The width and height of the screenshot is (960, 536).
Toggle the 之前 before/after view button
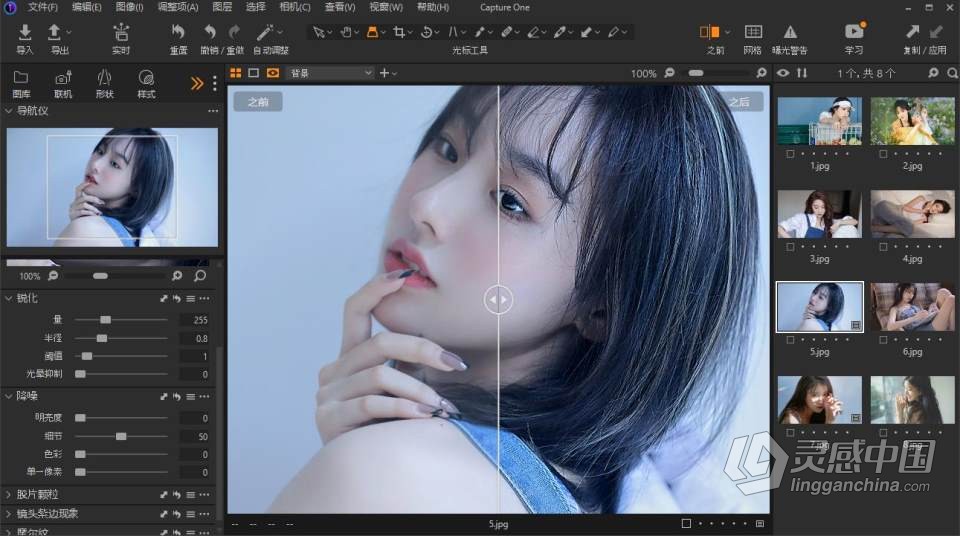point(709,32)
